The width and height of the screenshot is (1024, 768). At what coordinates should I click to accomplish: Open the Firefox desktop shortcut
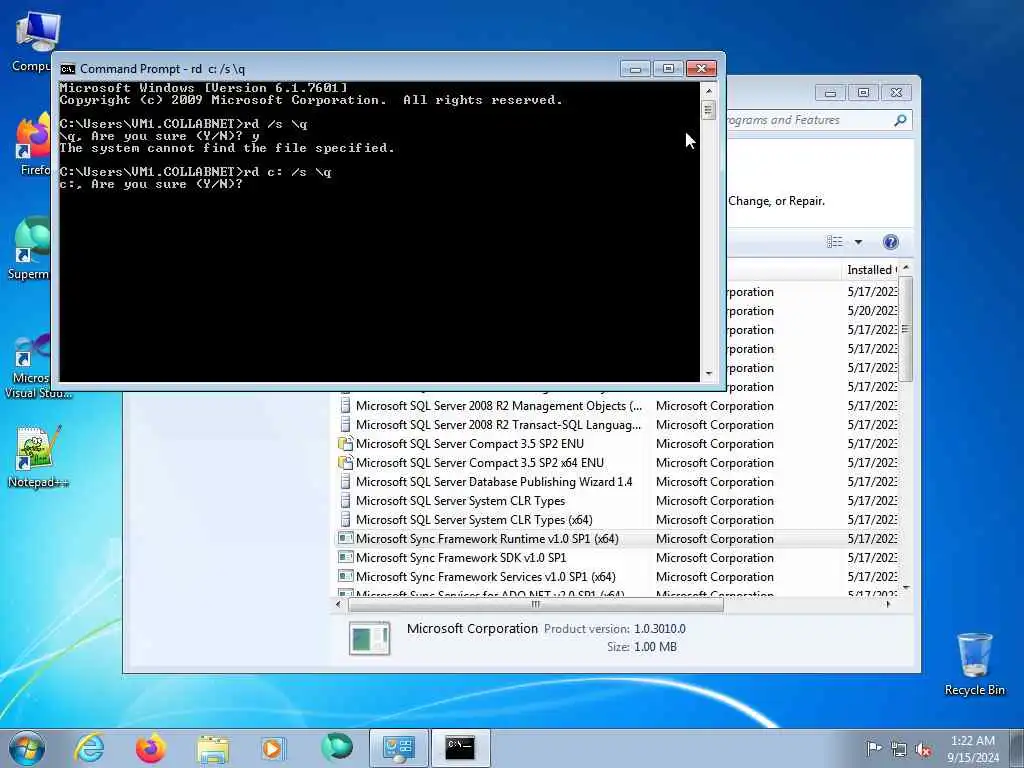[34, 144]
